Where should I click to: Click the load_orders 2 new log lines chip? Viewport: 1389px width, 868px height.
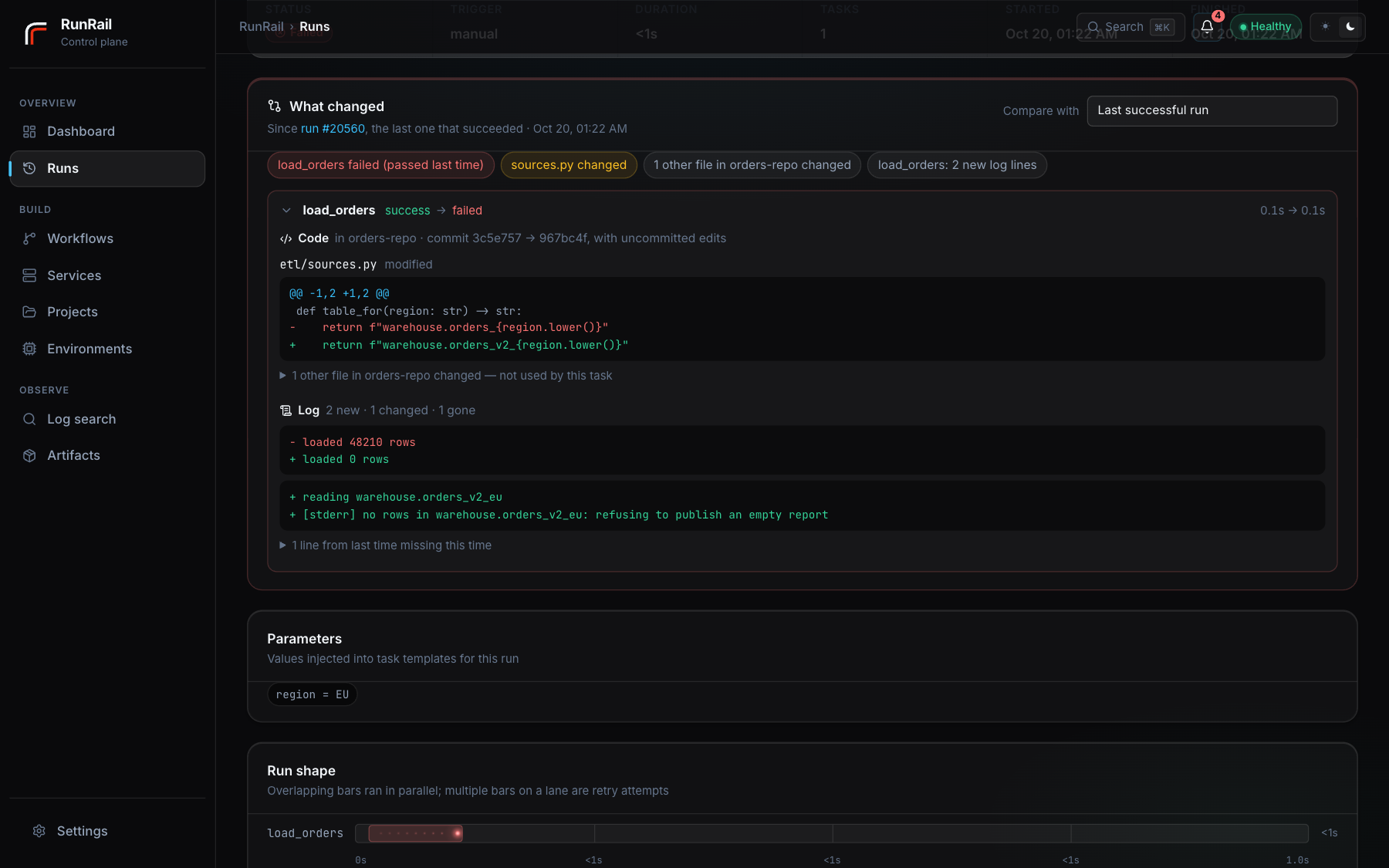(x=957, y=165)
